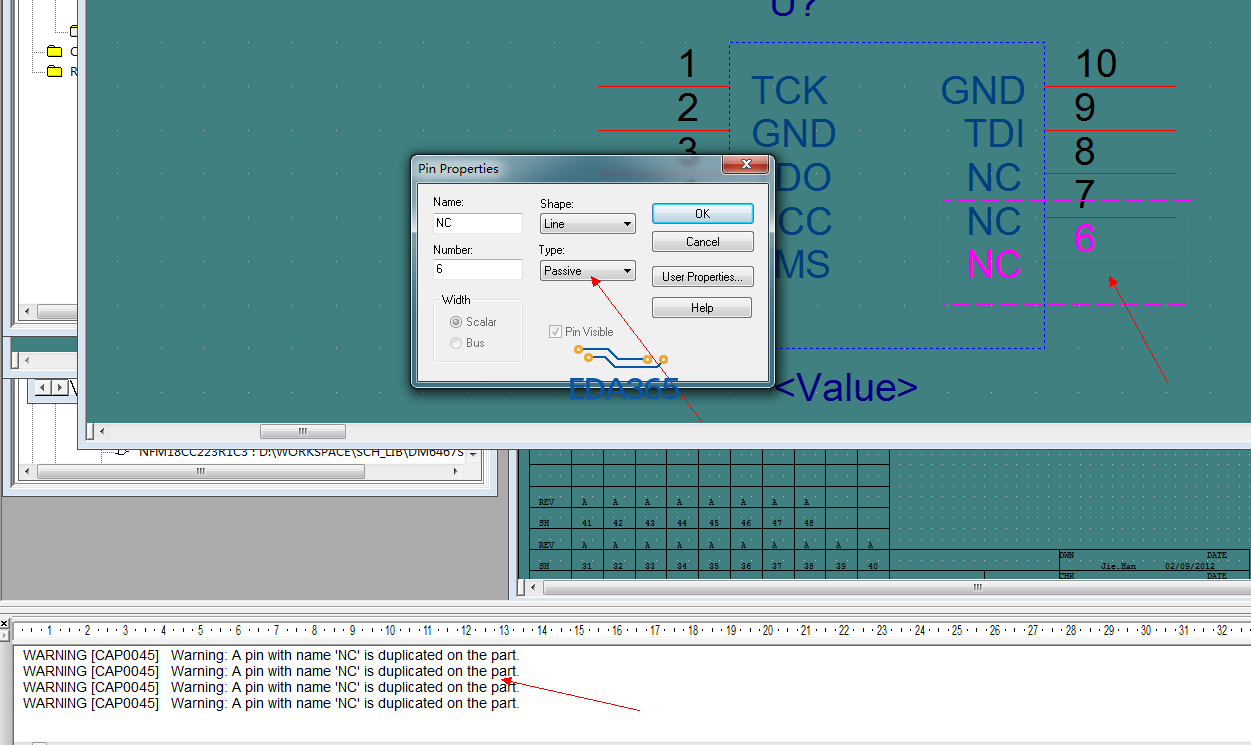Click the pin Number input field
This screenshot has width=1251, height=745.
(478, 270)
